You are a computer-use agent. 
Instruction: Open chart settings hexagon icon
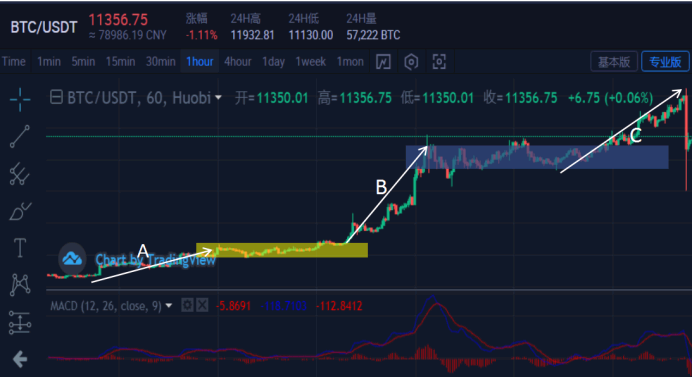(x=411, y=62)
